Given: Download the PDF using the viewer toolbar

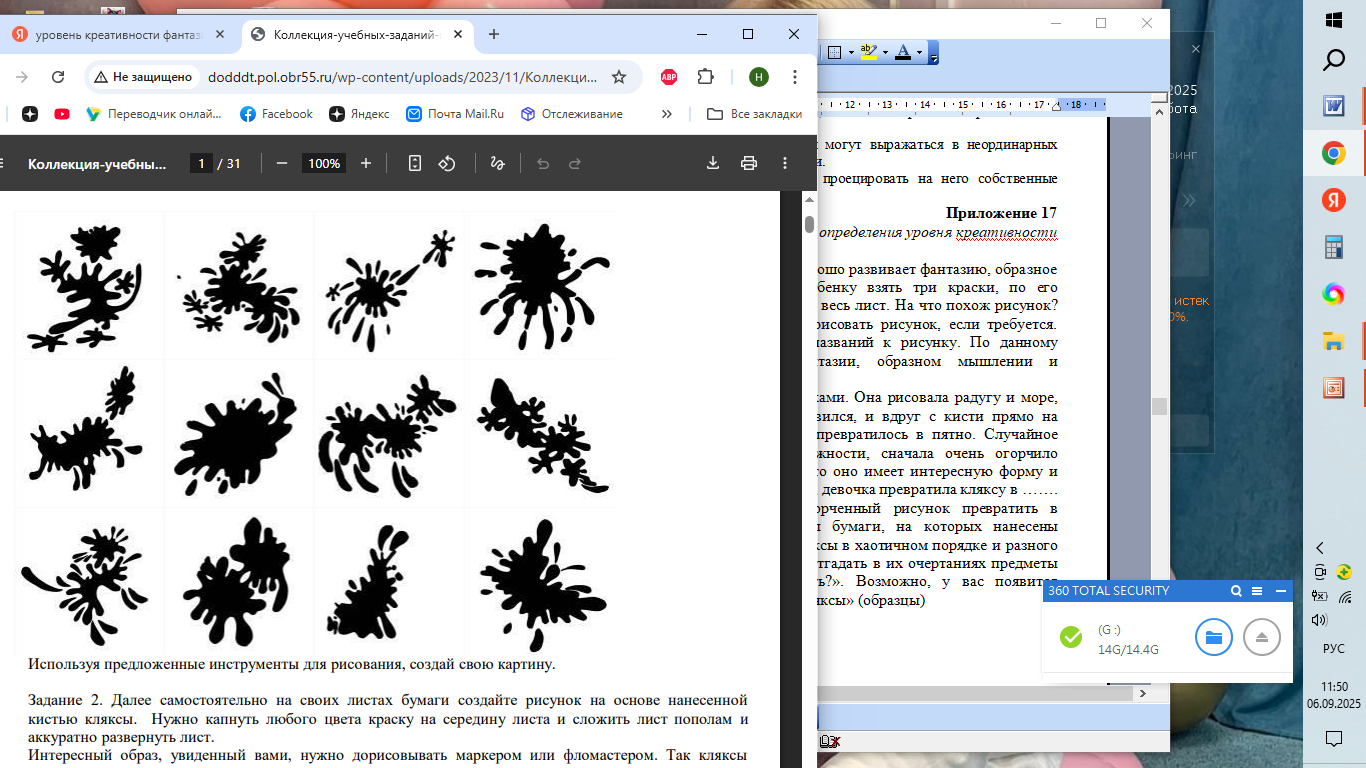Looking at the screenshot, I should click(x=713, y=164).
